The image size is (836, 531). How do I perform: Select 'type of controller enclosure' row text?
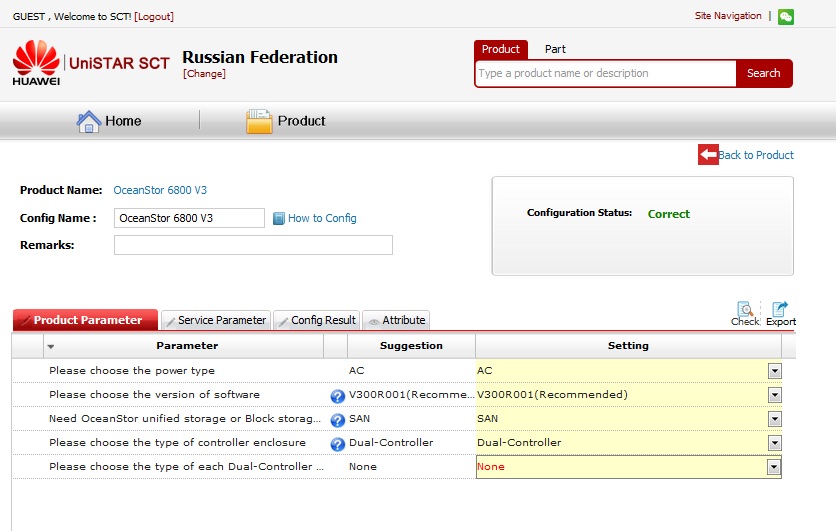[177, 442]
